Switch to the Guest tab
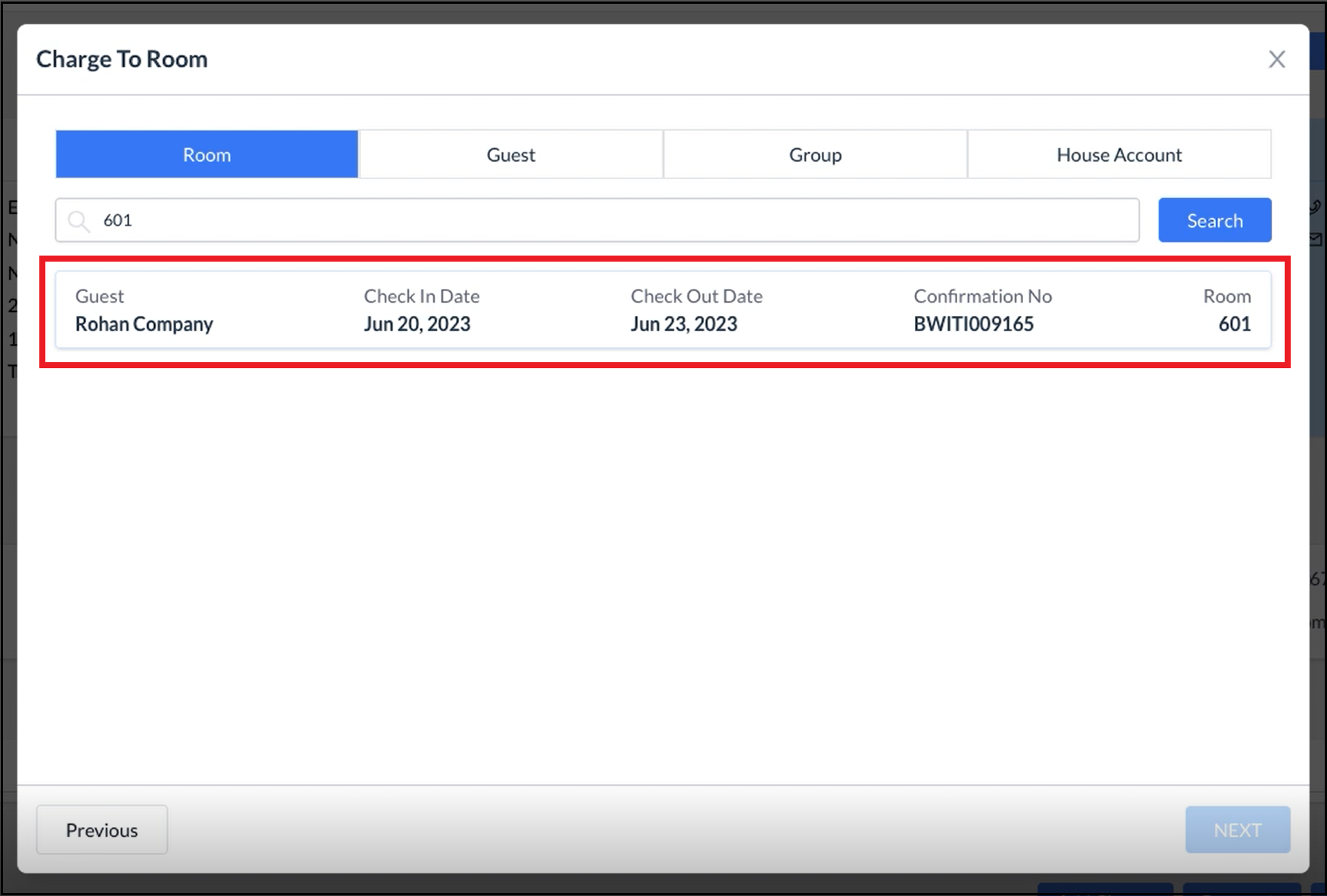The image size is (1327, 896). tap(510, 154)
